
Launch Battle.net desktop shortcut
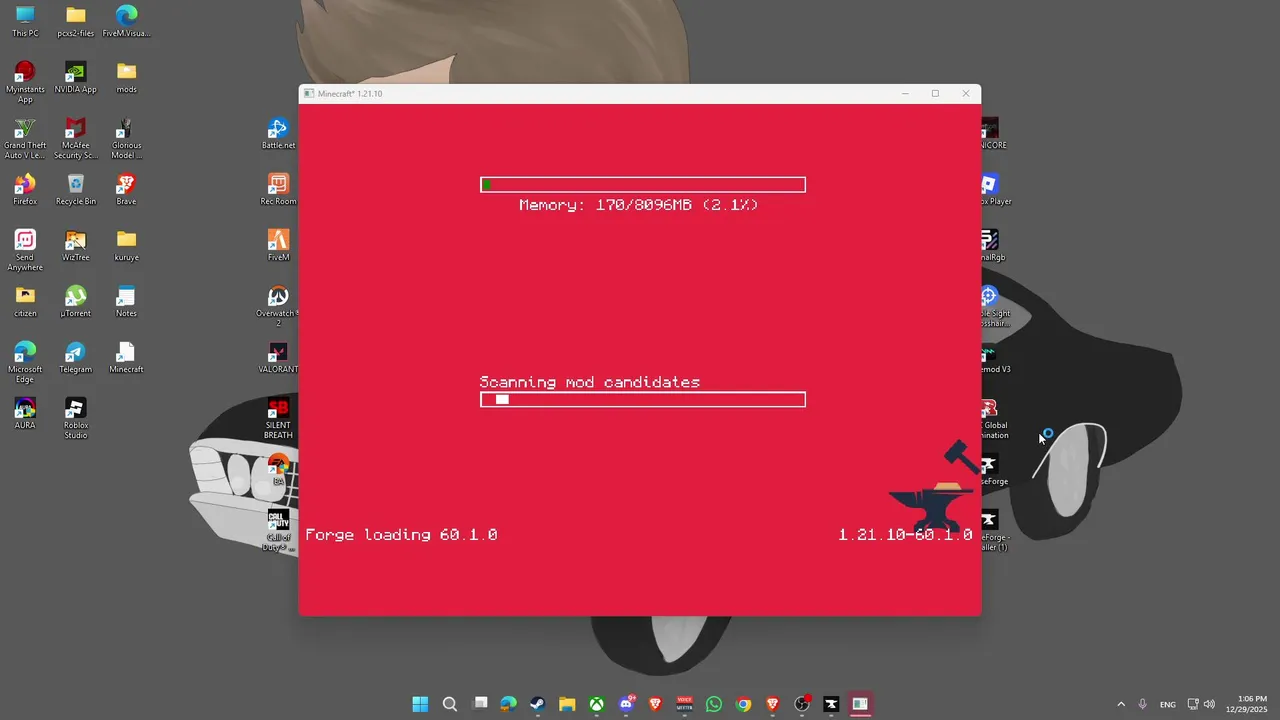point(278,133)
